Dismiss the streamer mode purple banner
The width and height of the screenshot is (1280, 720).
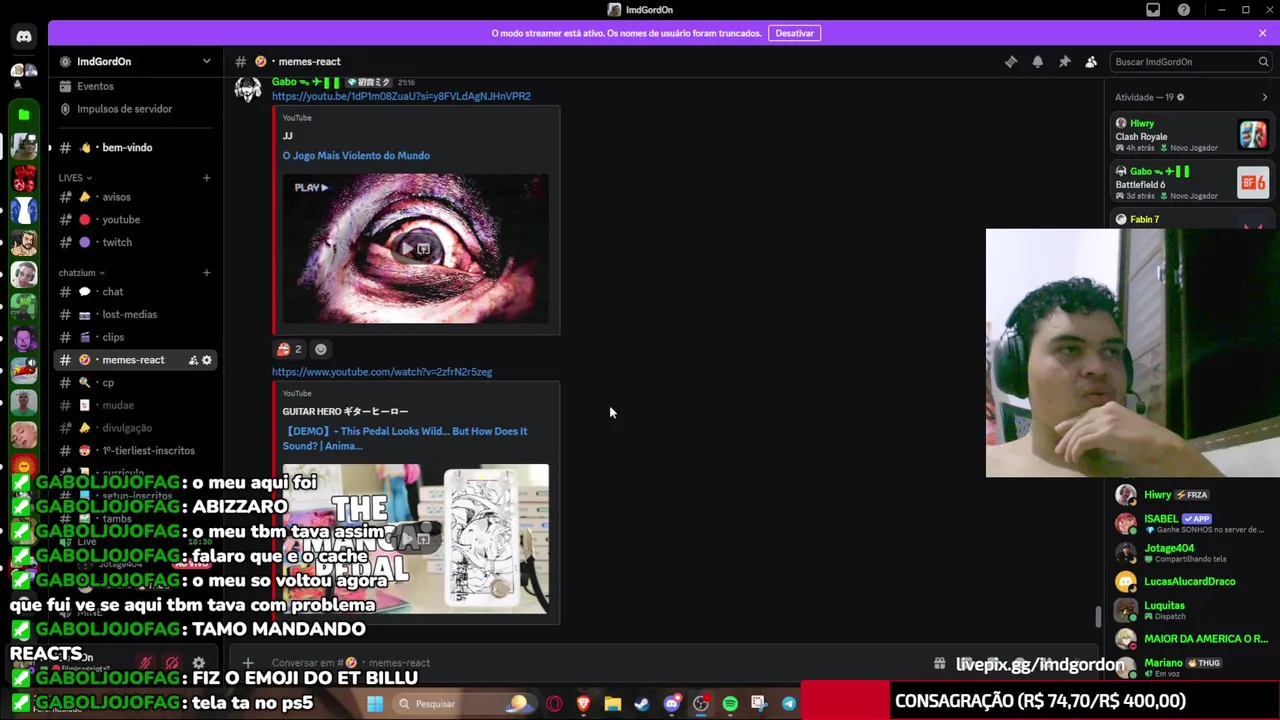[1262, 33]
